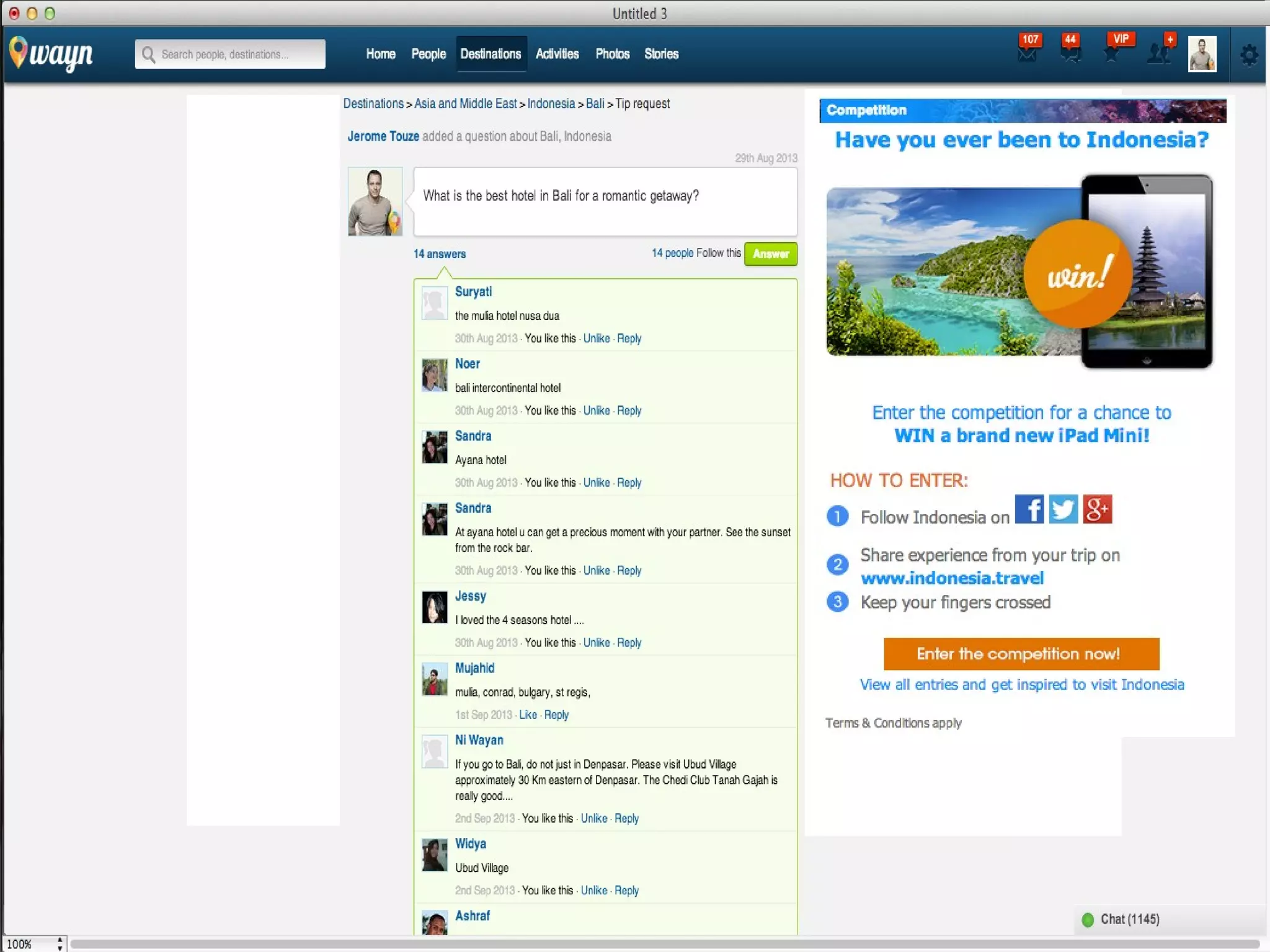Screen dimensions: 1270x952
Task: Open the settings gear icon
Action: [1249, 55]
